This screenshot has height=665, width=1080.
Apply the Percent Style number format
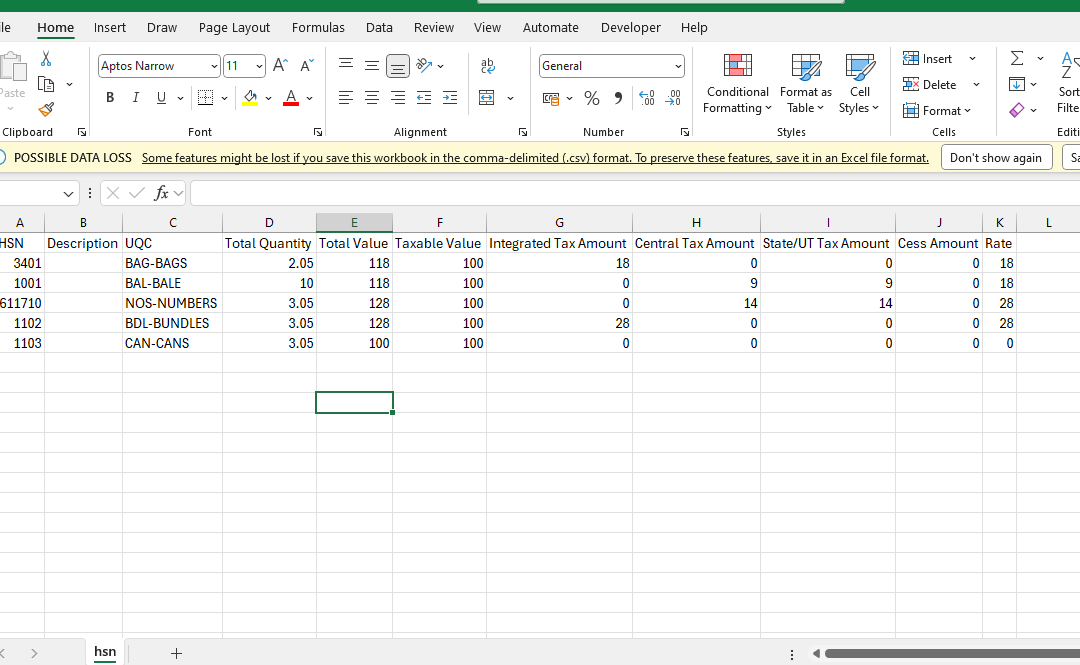coord(591,98)
